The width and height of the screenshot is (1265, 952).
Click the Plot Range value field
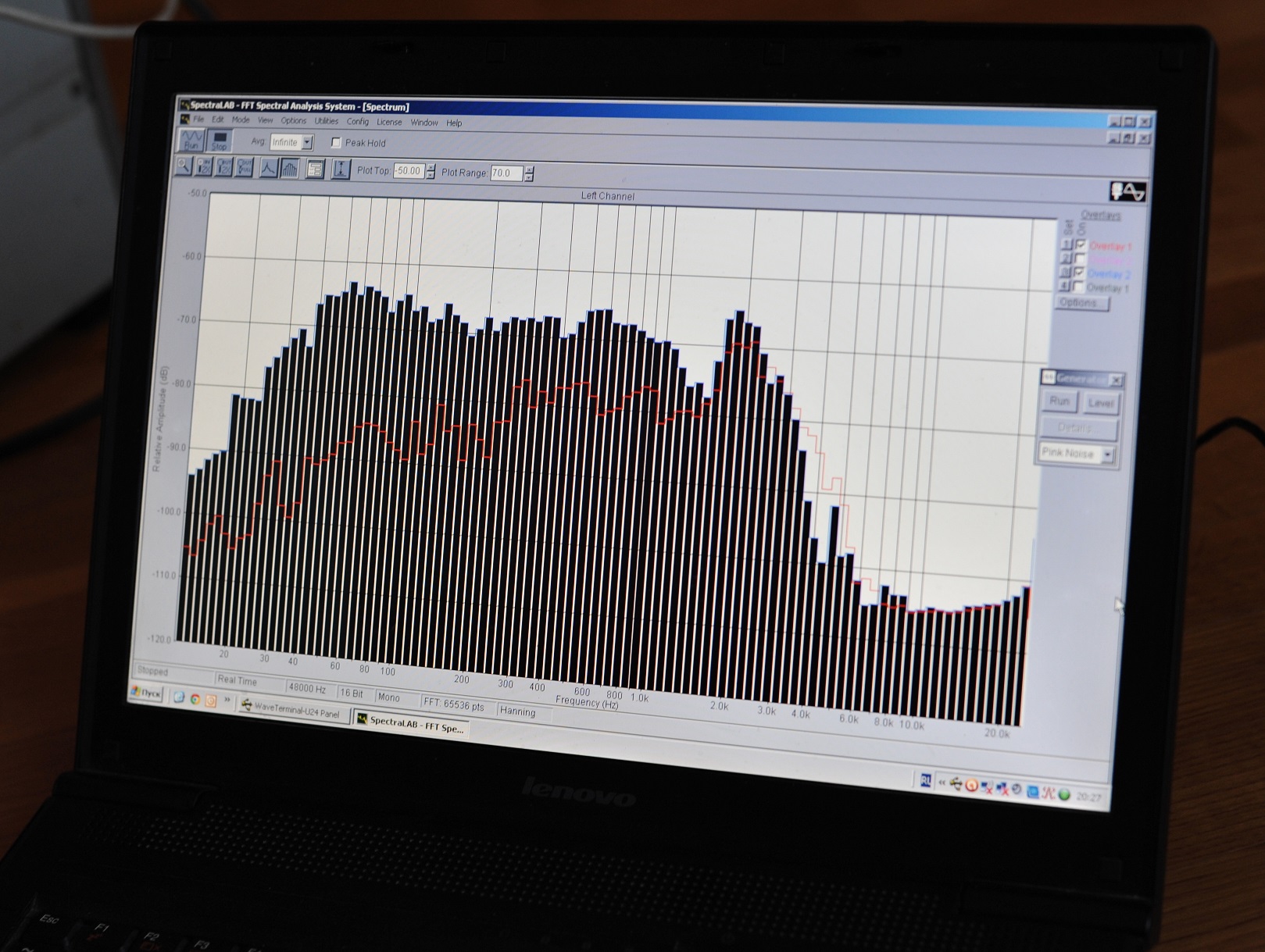[506, 173]
